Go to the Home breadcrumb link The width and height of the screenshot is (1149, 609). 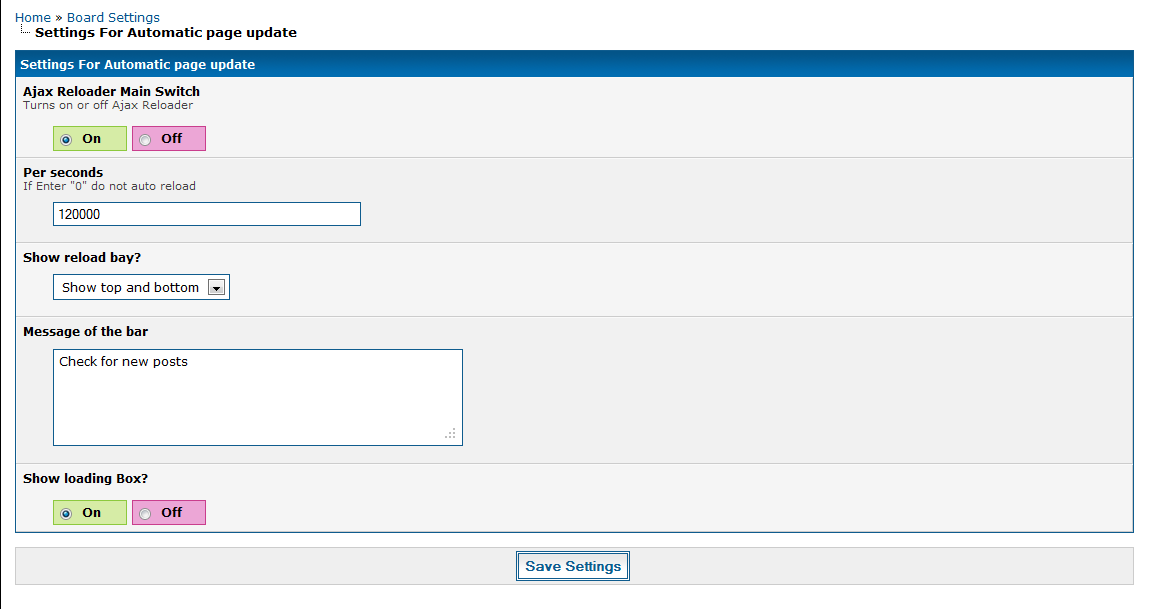33,18
